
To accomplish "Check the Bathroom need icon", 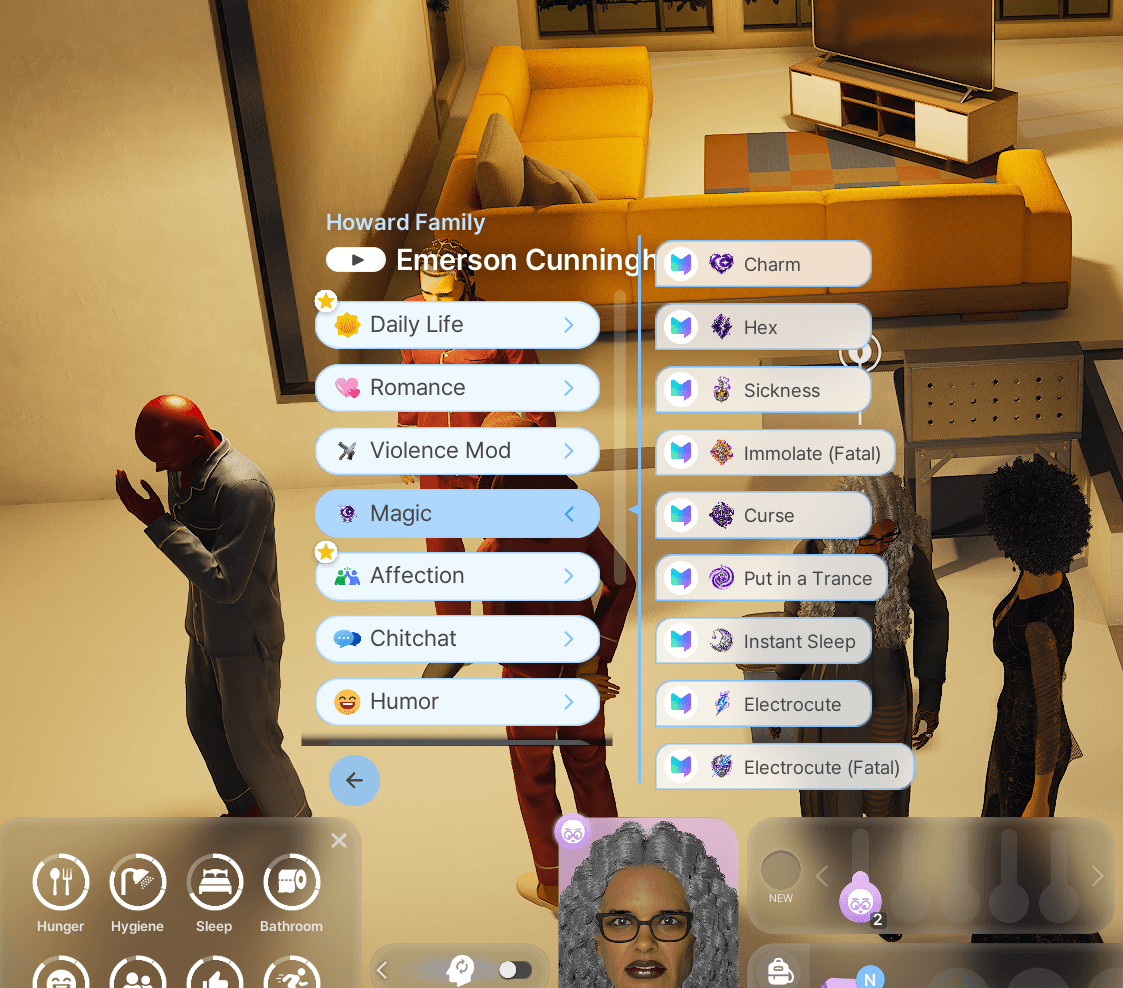I will (291, 882).
